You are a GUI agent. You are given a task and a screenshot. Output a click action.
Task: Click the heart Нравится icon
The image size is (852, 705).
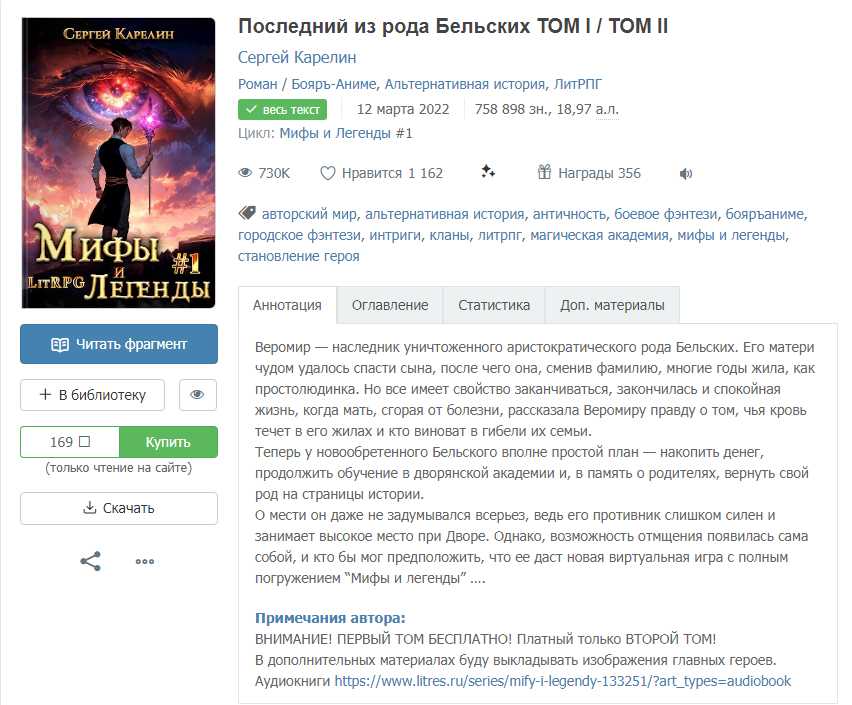[x=327, y=173]
